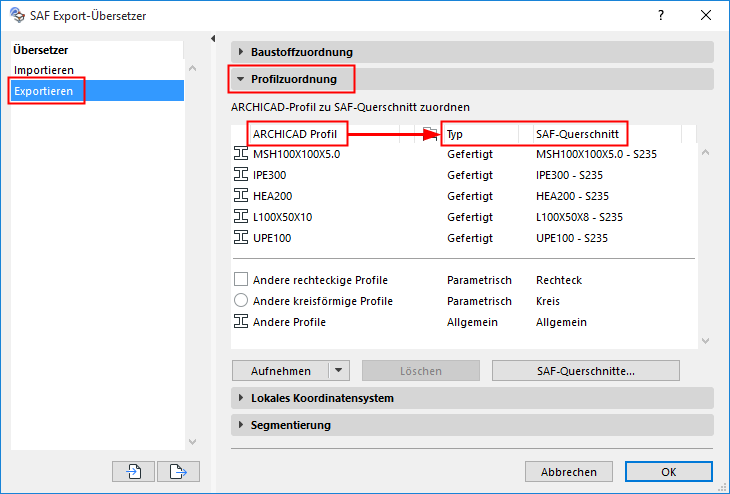This screenshot has width=730, height=494.
Task: Click the SAF Export-Übersetzer title bar icon
Action: [17, 15]
